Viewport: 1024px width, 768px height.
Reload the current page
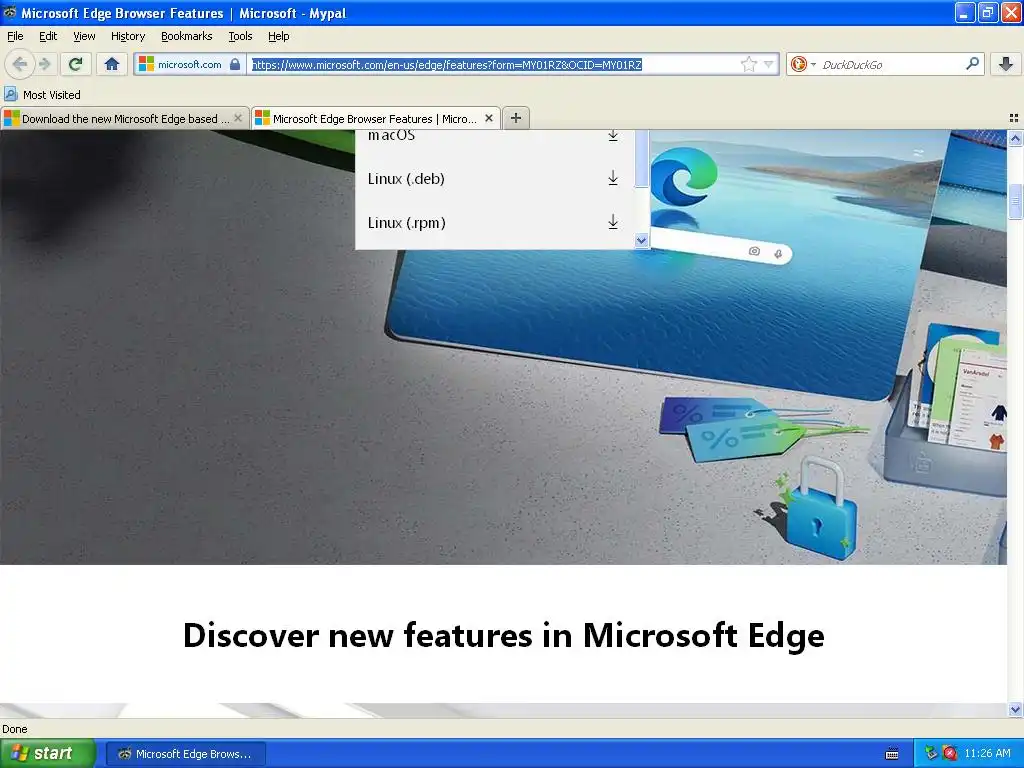pos(76,64)
